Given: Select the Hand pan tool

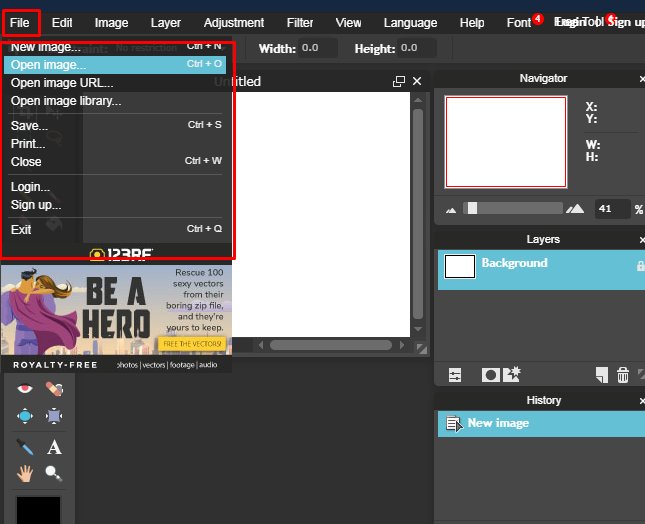Looking at the screenshot, I should tap(25, 473).
